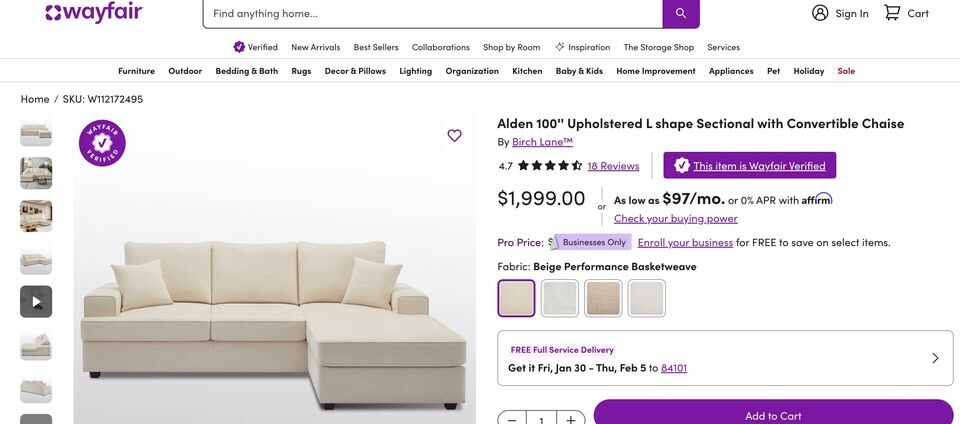Choose the second light gray fabric swatch

point(560,298)
